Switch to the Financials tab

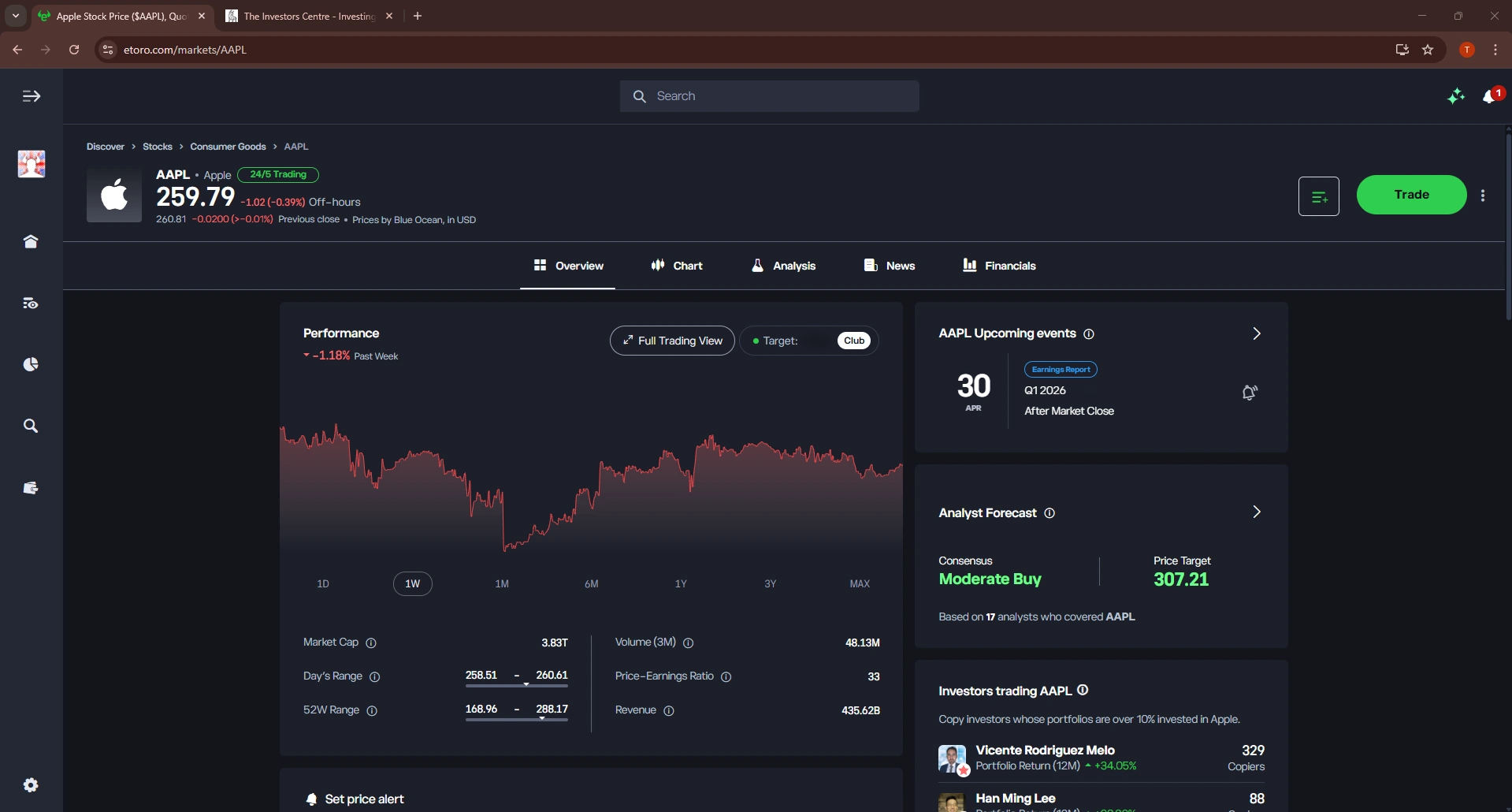tap(999, 266)
